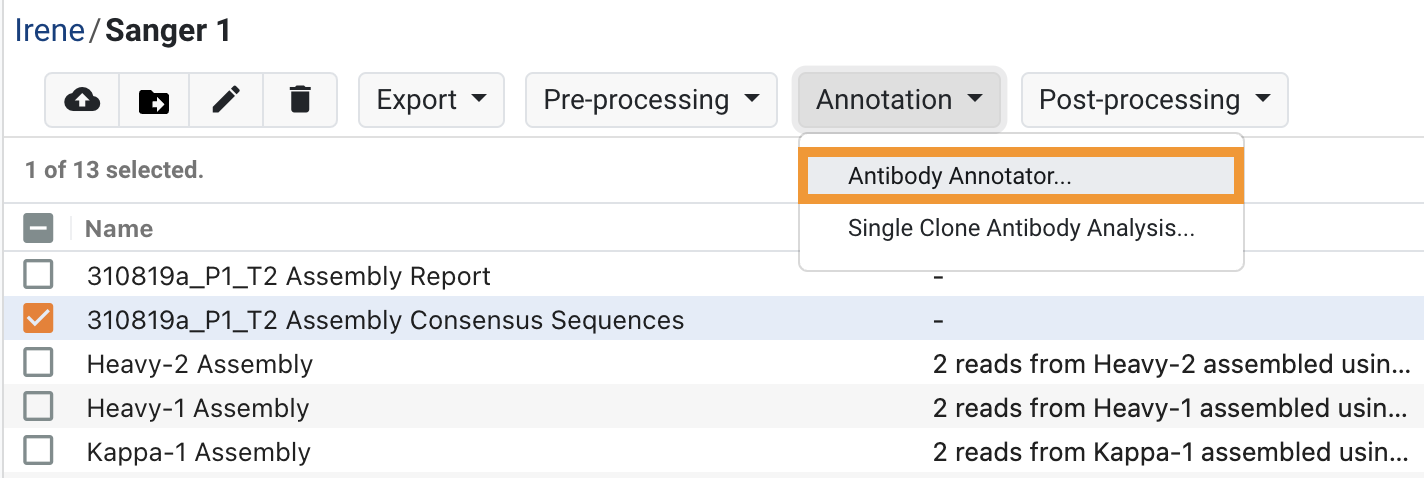This screenshot has height=478, width=1424.
Task: Tick the Heavy-1 Assembly checkbox
Action: click(38, 407)
